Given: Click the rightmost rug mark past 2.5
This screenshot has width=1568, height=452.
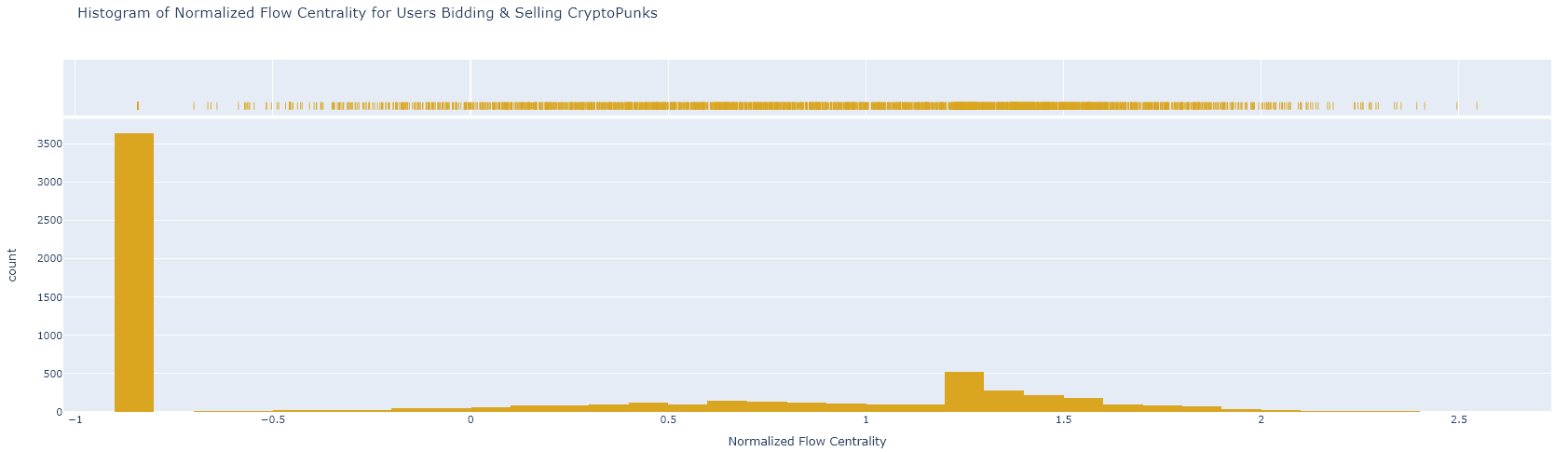Looking at the screenshot, I should [1477, 105].
